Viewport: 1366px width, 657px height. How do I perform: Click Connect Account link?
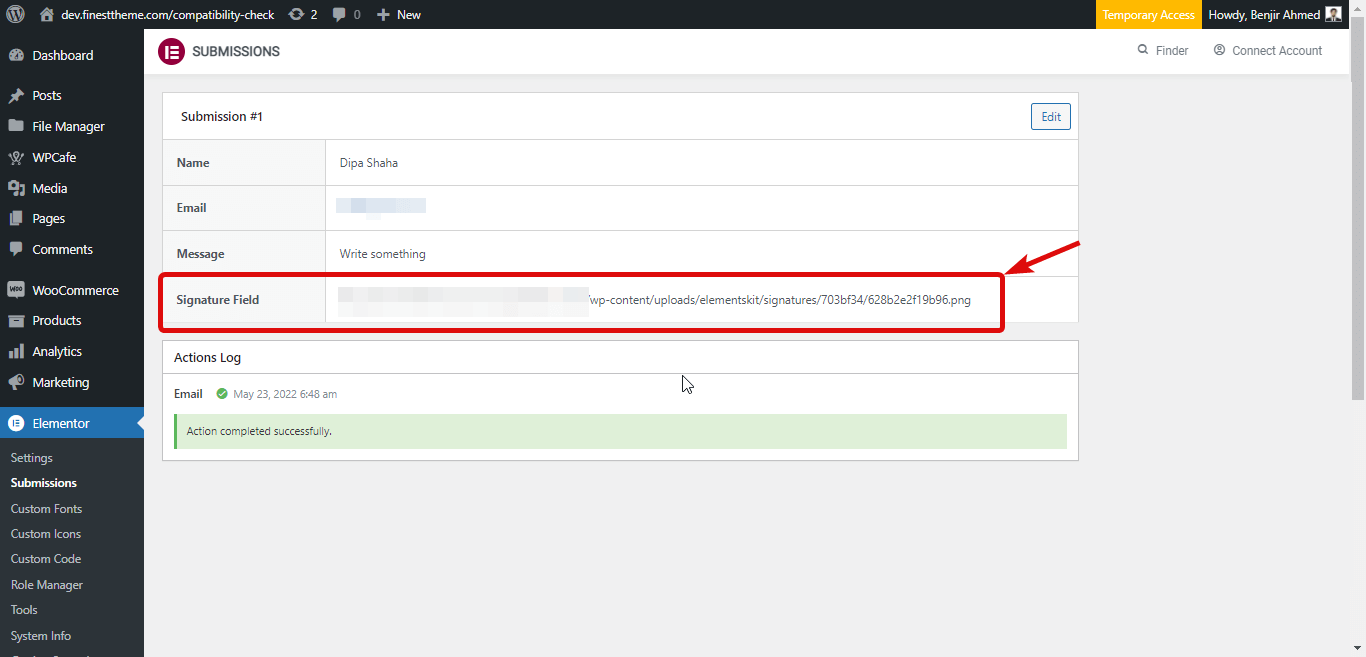tap(1268, 51)
